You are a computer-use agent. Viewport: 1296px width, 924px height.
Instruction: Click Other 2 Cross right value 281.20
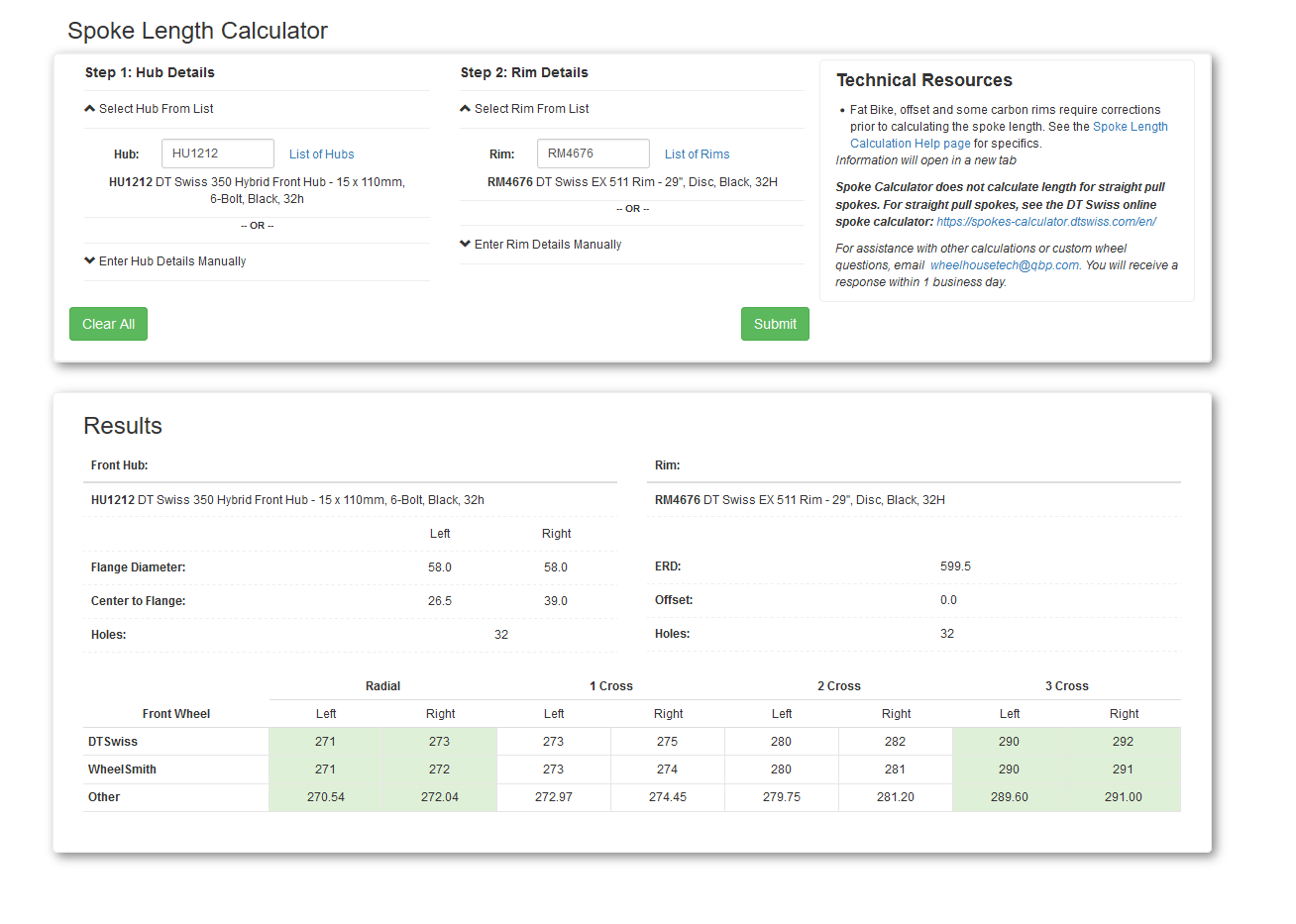(x=896, y=797)
